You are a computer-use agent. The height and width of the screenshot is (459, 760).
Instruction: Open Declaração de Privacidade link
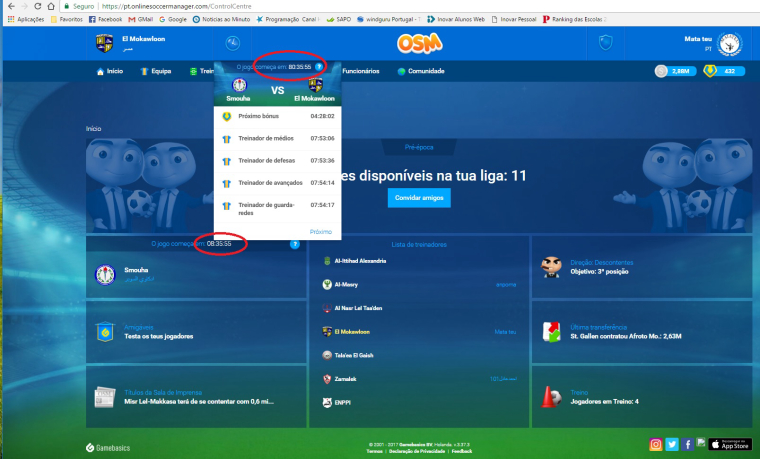pos(417,451)
